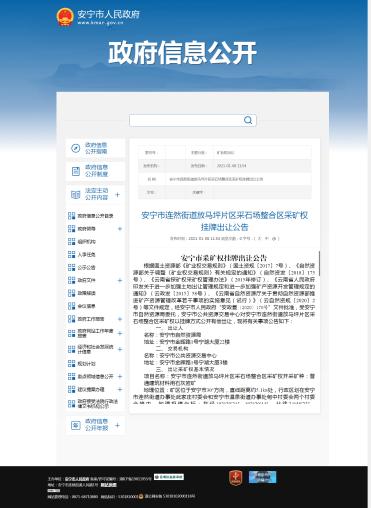Image resolution: width=371 pixels, height=508 pixels.
Task: Click inside the search input field
Action: click(x=187, y=120)
